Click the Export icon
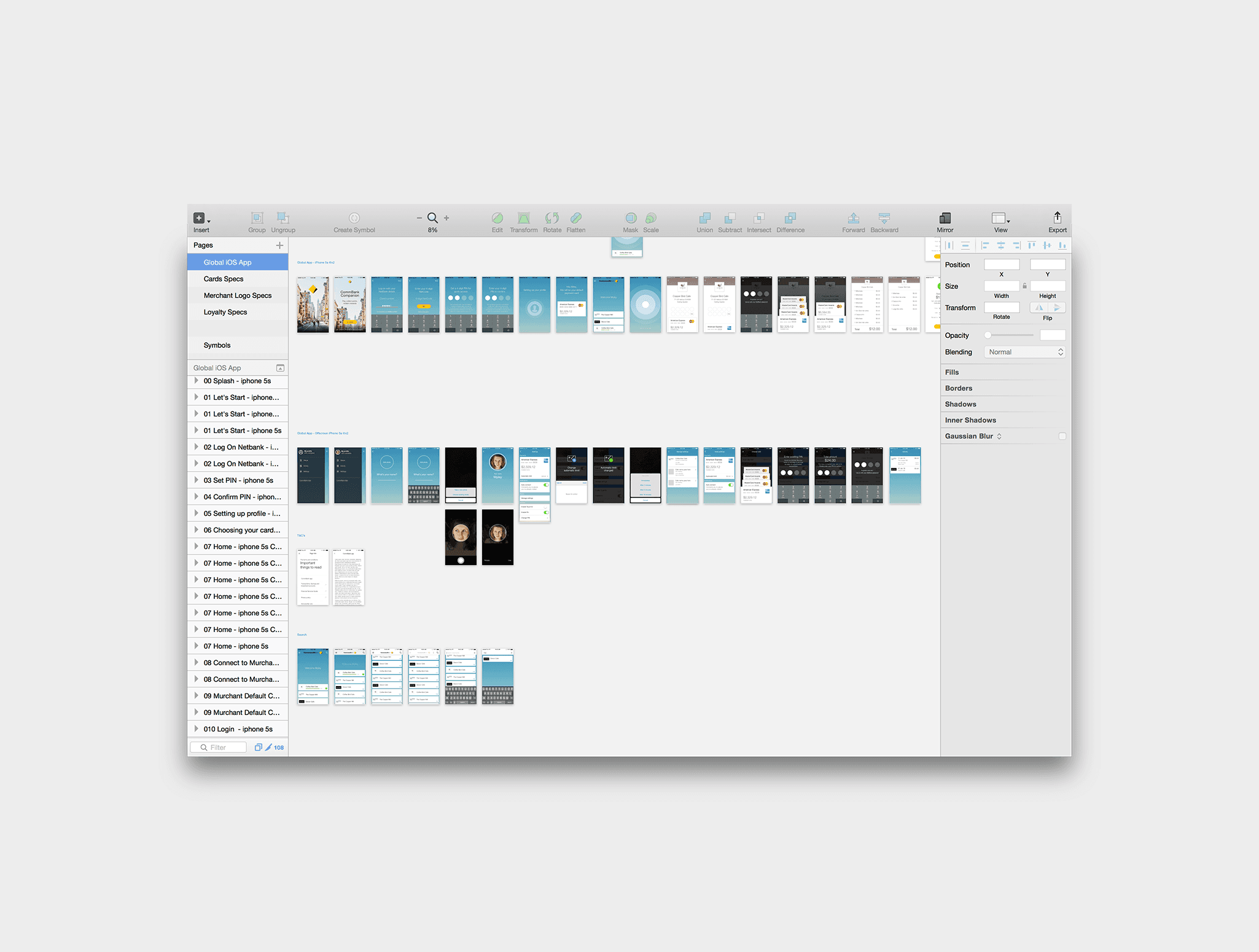The width and height of the screenshot is (1259, 952). (x=1057, y=218)
